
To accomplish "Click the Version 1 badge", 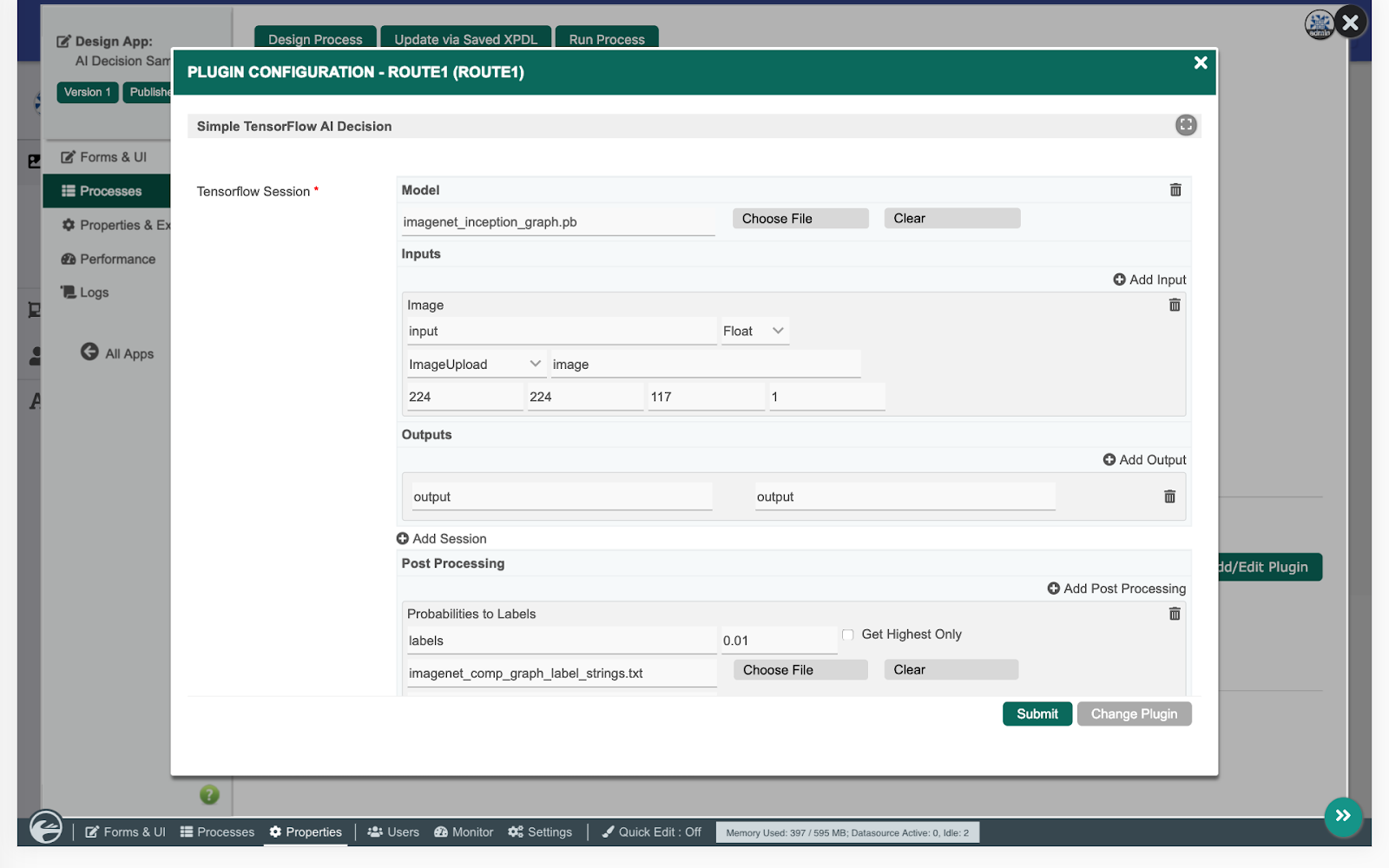I will point(88,92).
